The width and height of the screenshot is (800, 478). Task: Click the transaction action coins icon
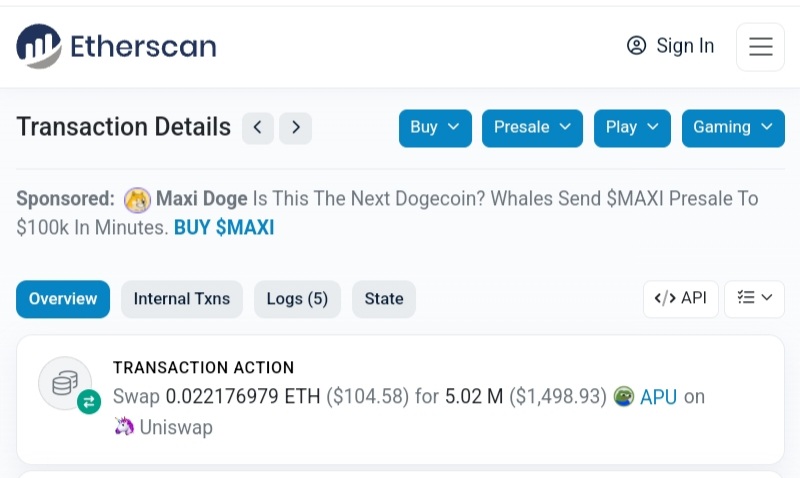pyautogui.click(x=65, y=383)
